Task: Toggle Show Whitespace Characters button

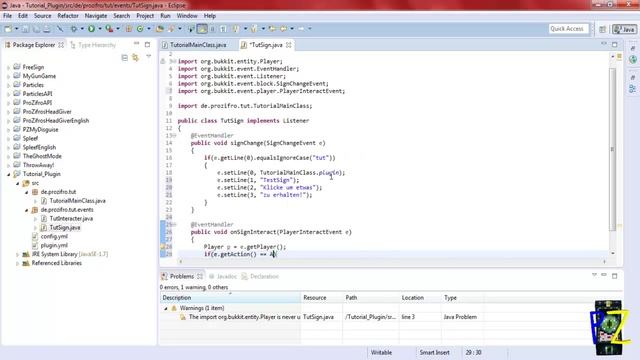Action: (x=223, y=29)
